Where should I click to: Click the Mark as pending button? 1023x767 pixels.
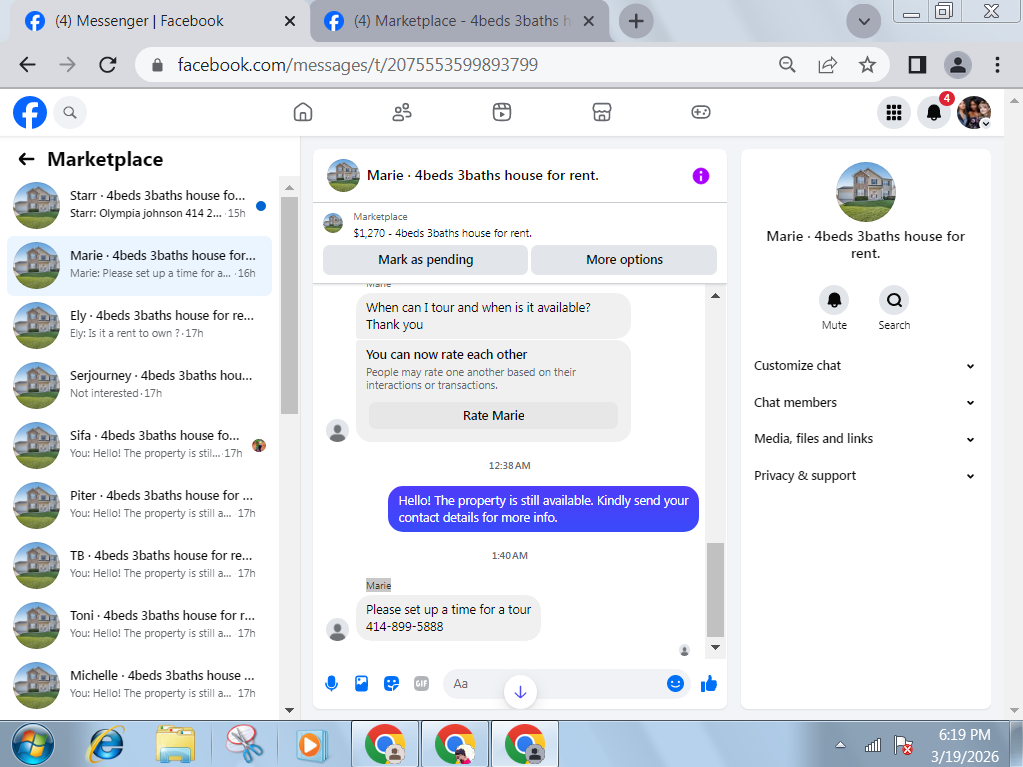(x=425, y=260)
